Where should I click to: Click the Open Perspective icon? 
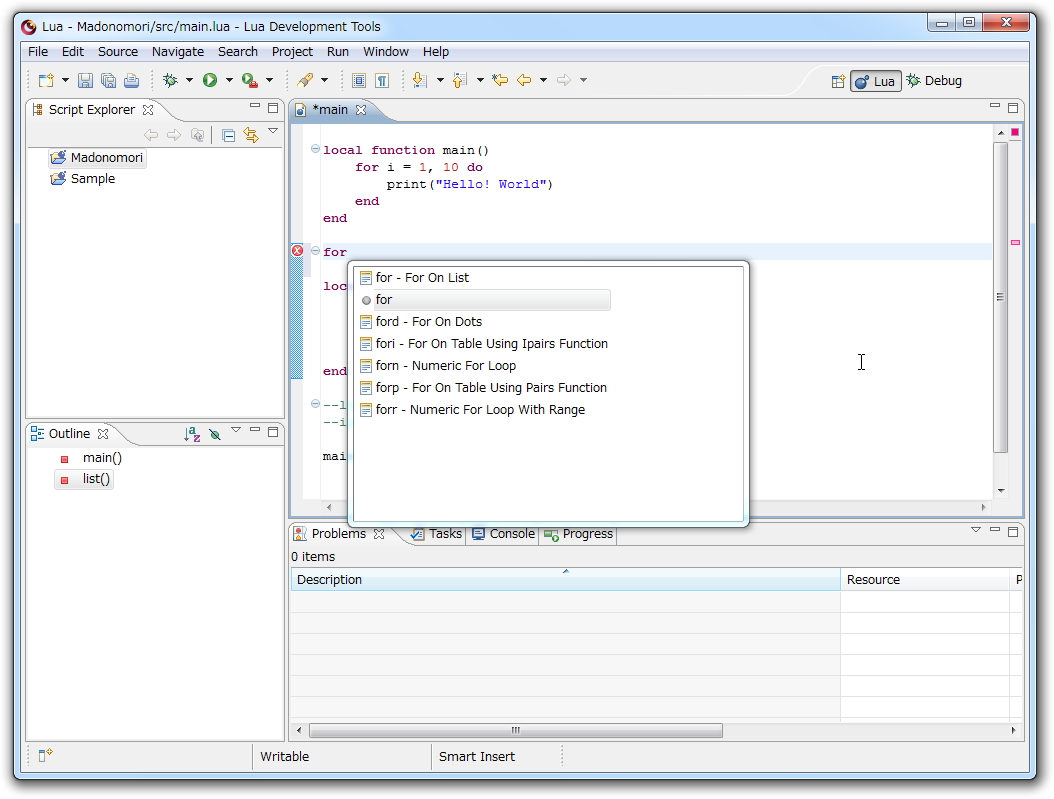[838, 81]
